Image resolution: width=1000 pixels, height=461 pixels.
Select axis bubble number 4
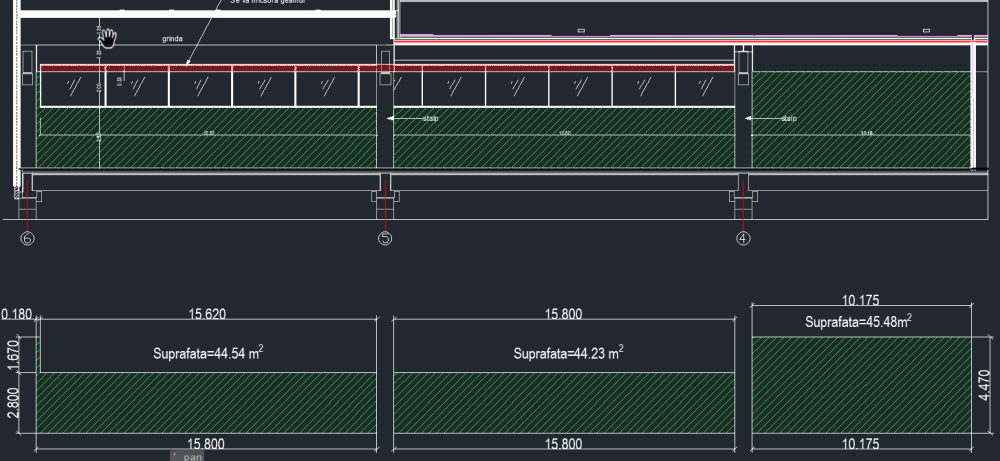pos(743,238)
